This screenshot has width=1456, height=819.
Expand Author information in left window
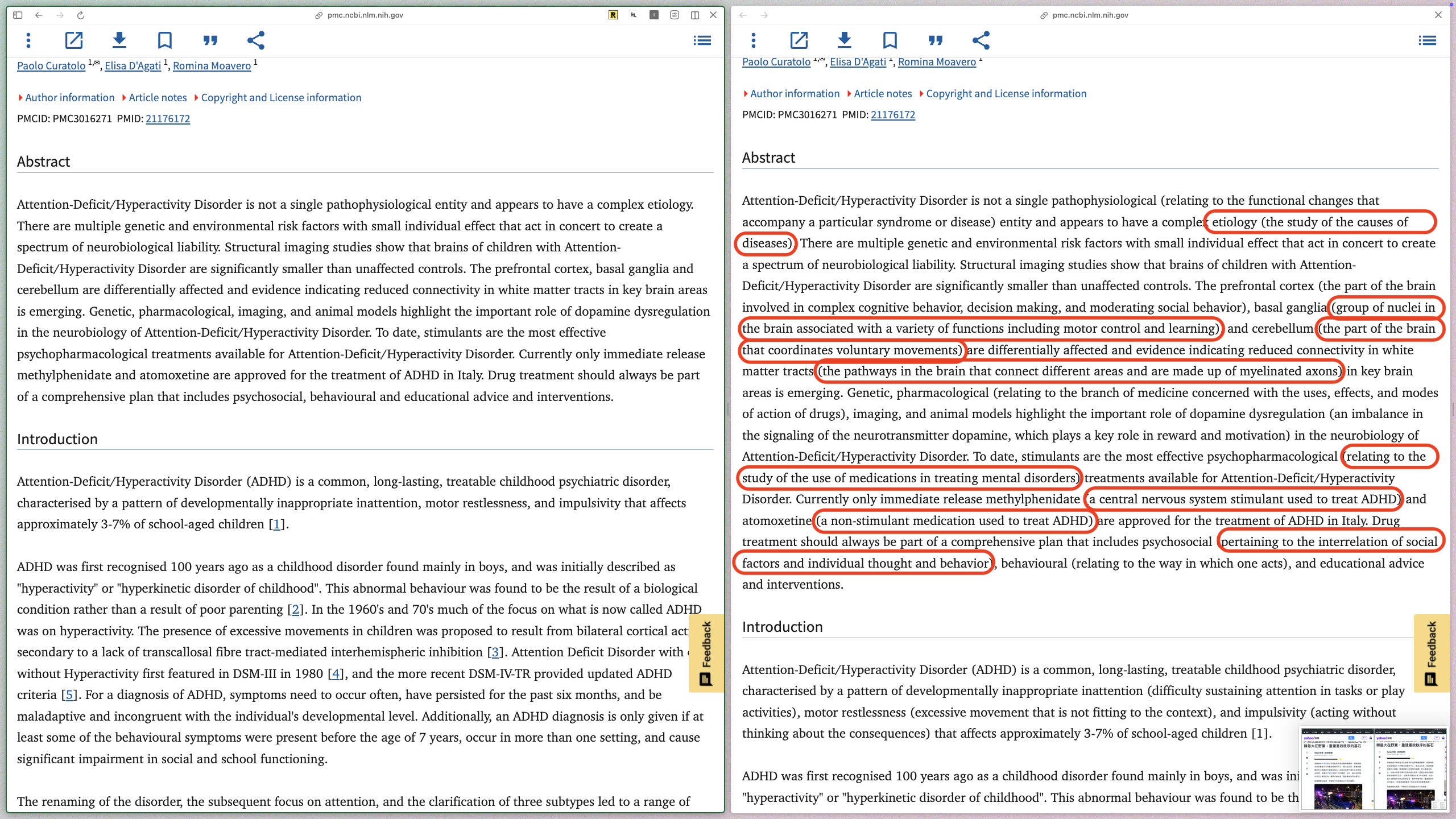(x=67, y=98)
